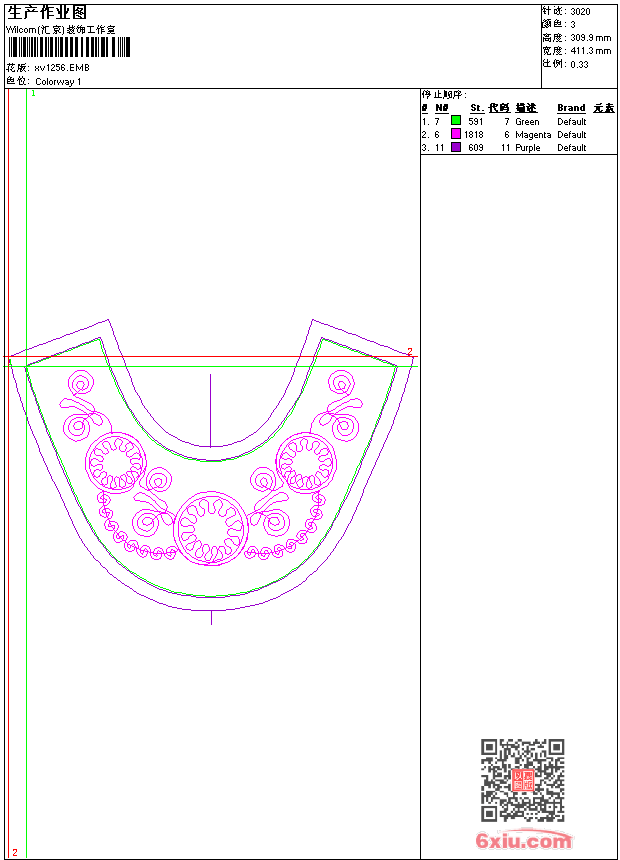Click the "描述" column header
This screenshot has width=620, height=860.
(526, 108)
